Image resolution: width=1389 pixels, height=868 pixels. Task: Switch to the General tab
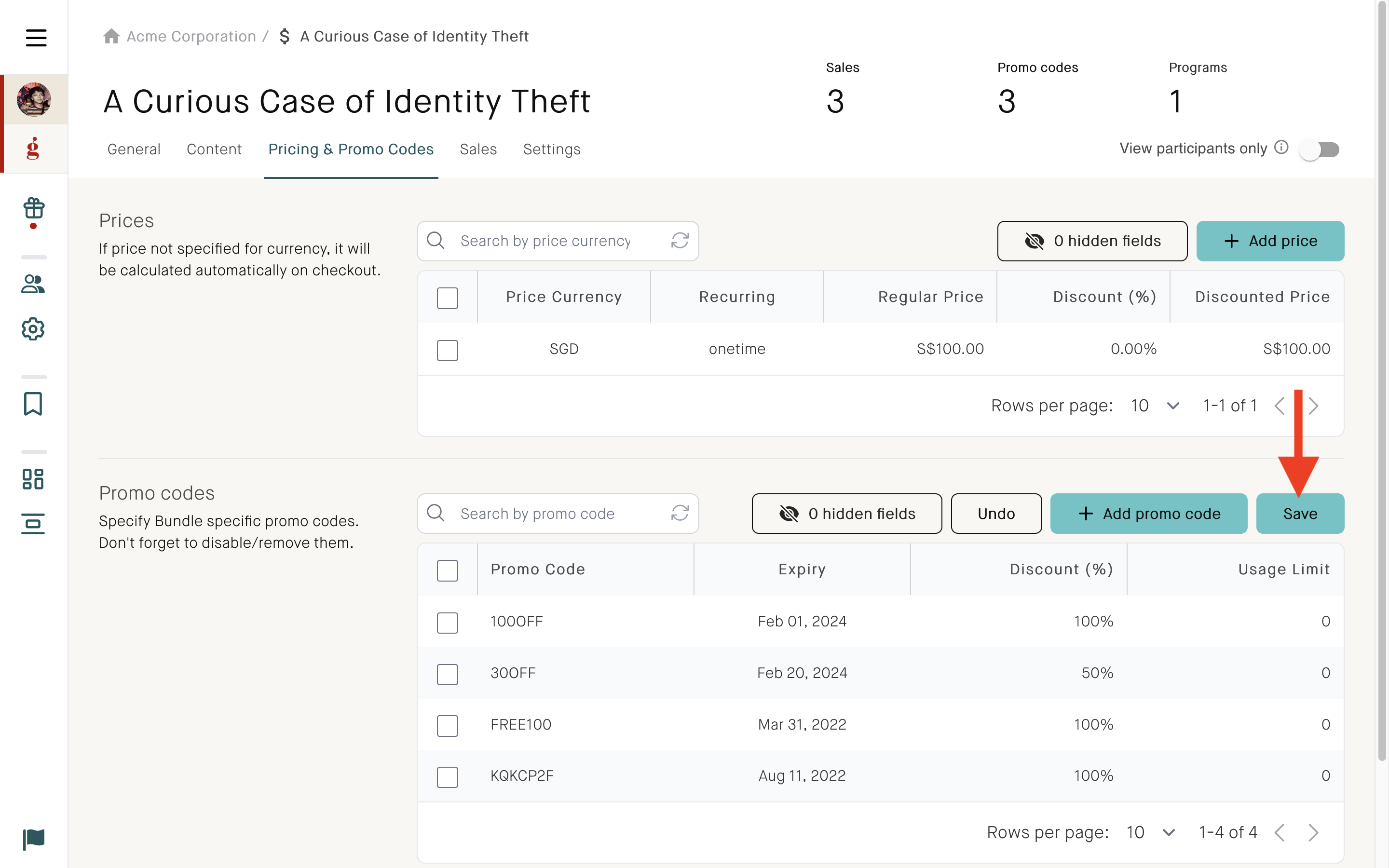point(134,149)
